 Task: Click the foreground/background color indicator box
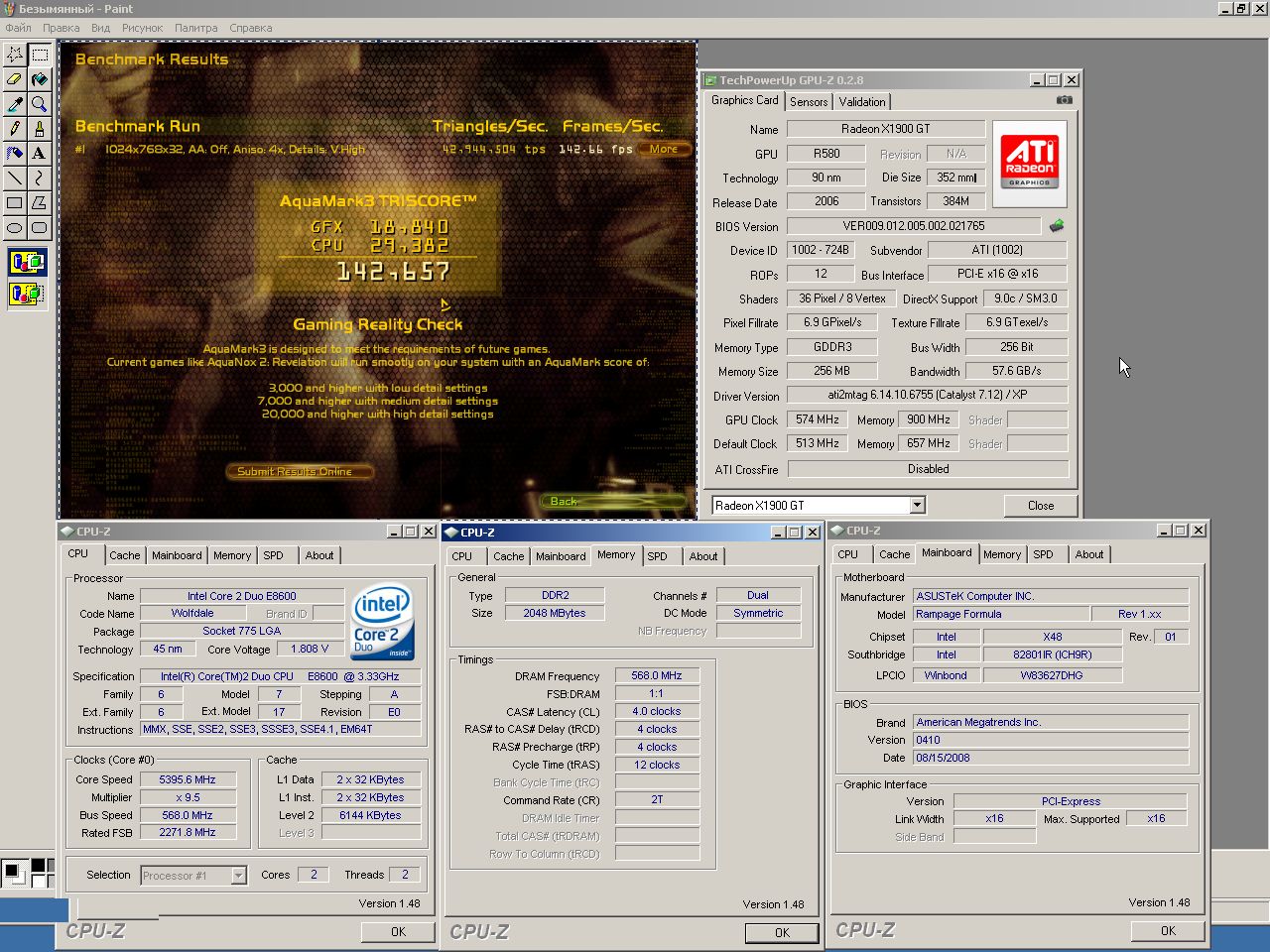[x=15, y=874]
